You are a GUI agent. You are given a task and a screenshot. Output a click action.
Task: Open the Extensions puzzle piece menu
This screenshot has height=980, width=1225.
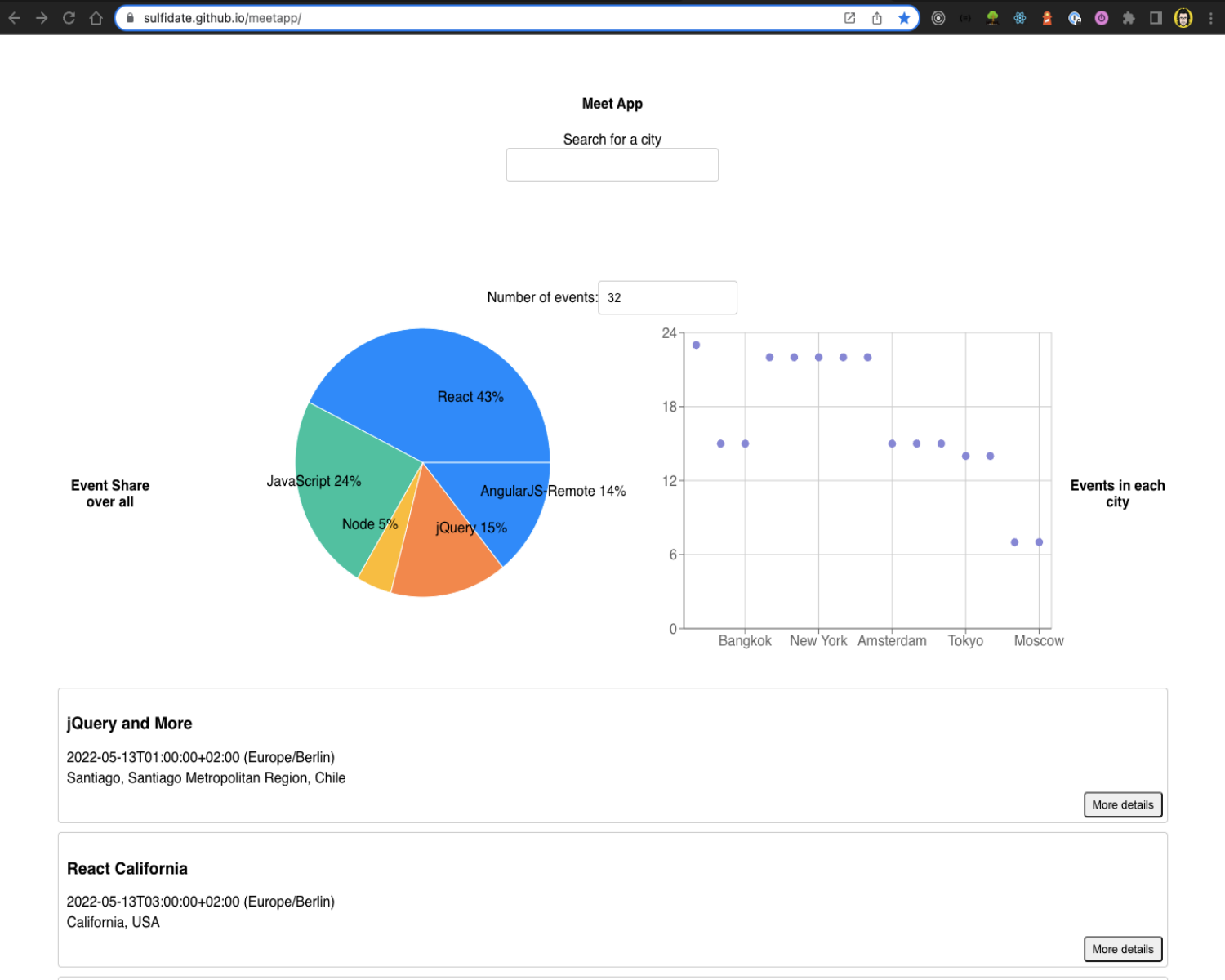pyautogui.click(x=1129, y=18)
